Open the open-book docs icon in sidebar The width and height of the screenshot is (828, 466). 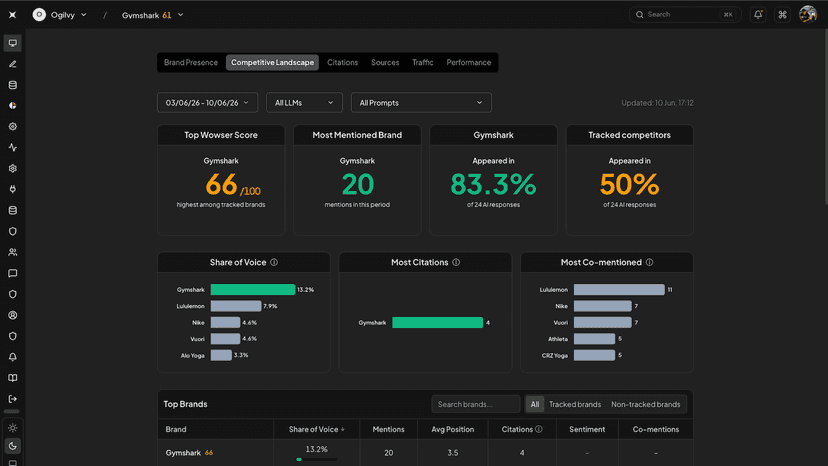[x=13, y=378]
